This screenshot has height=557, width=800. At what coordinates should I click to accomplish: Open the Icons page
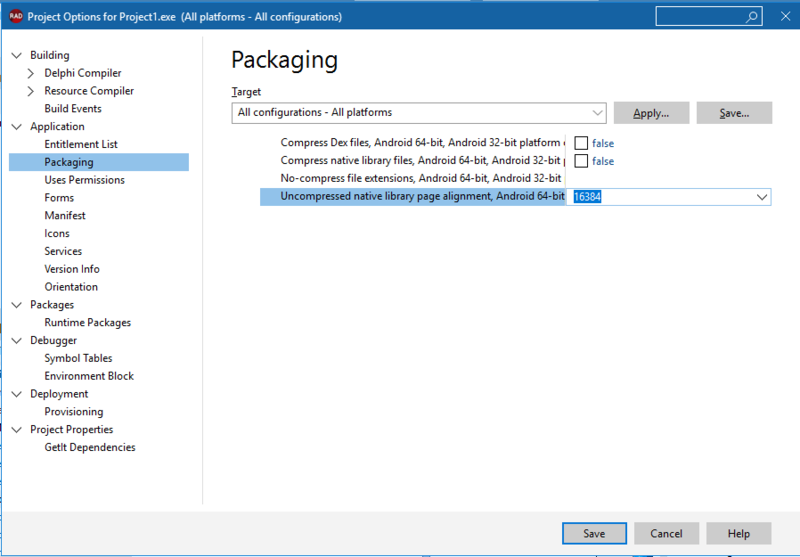pyautogui.click(x=57, y=234)
